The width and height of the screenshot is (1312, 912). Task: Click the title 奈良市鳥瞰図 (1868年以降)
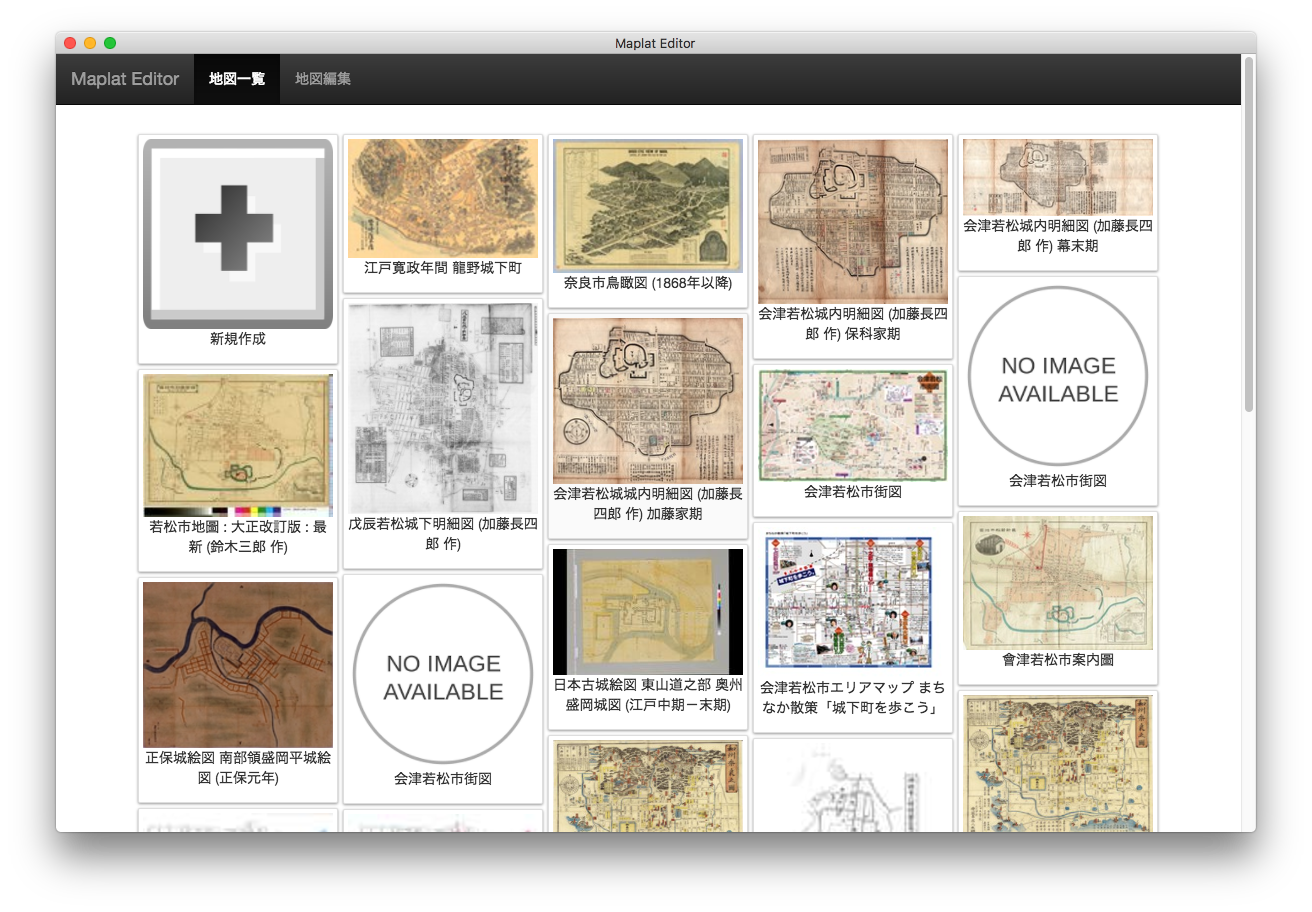point(648,283)
